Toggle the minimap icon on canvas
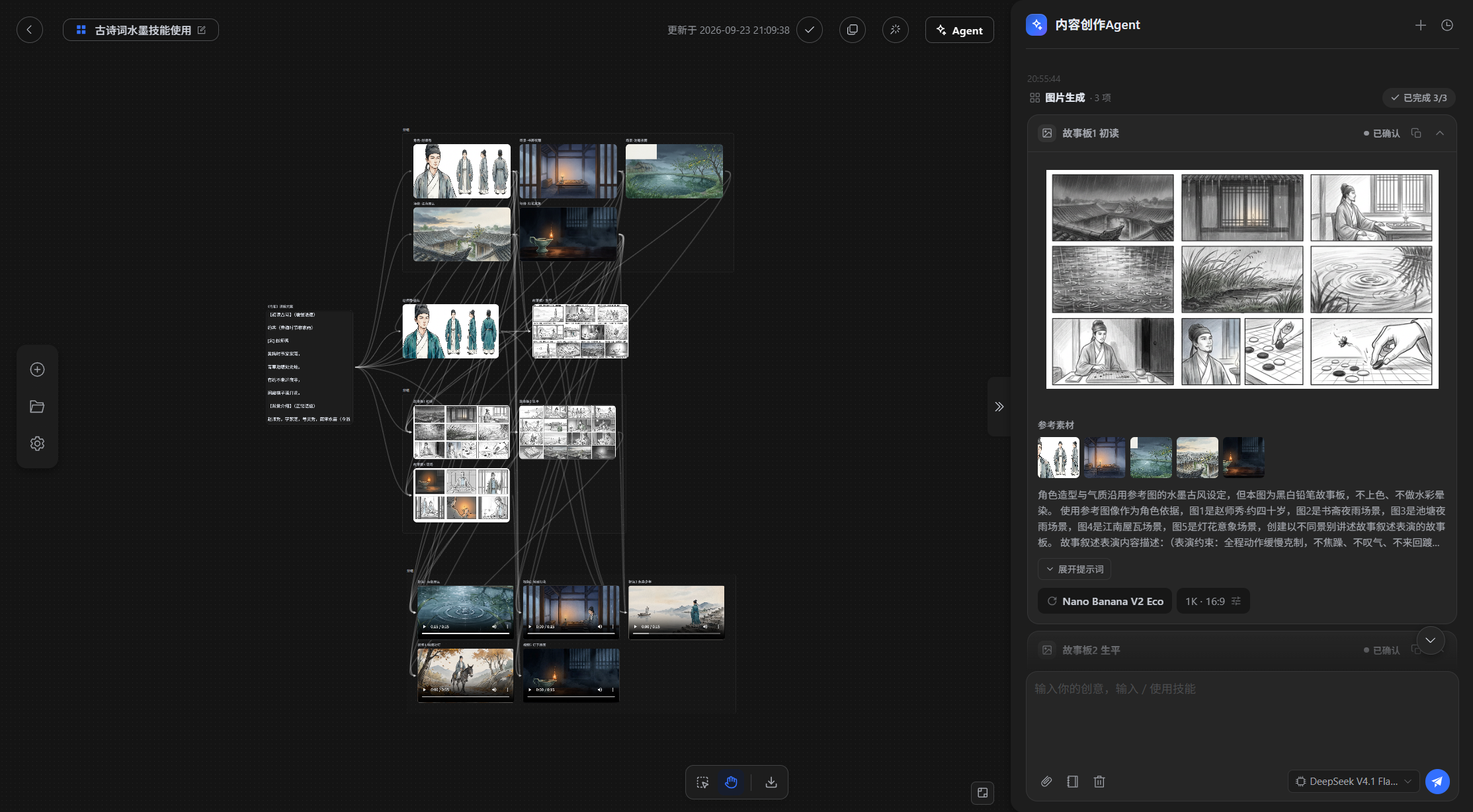Viewport: 1473px width, 812px height. tap(983, 793)
